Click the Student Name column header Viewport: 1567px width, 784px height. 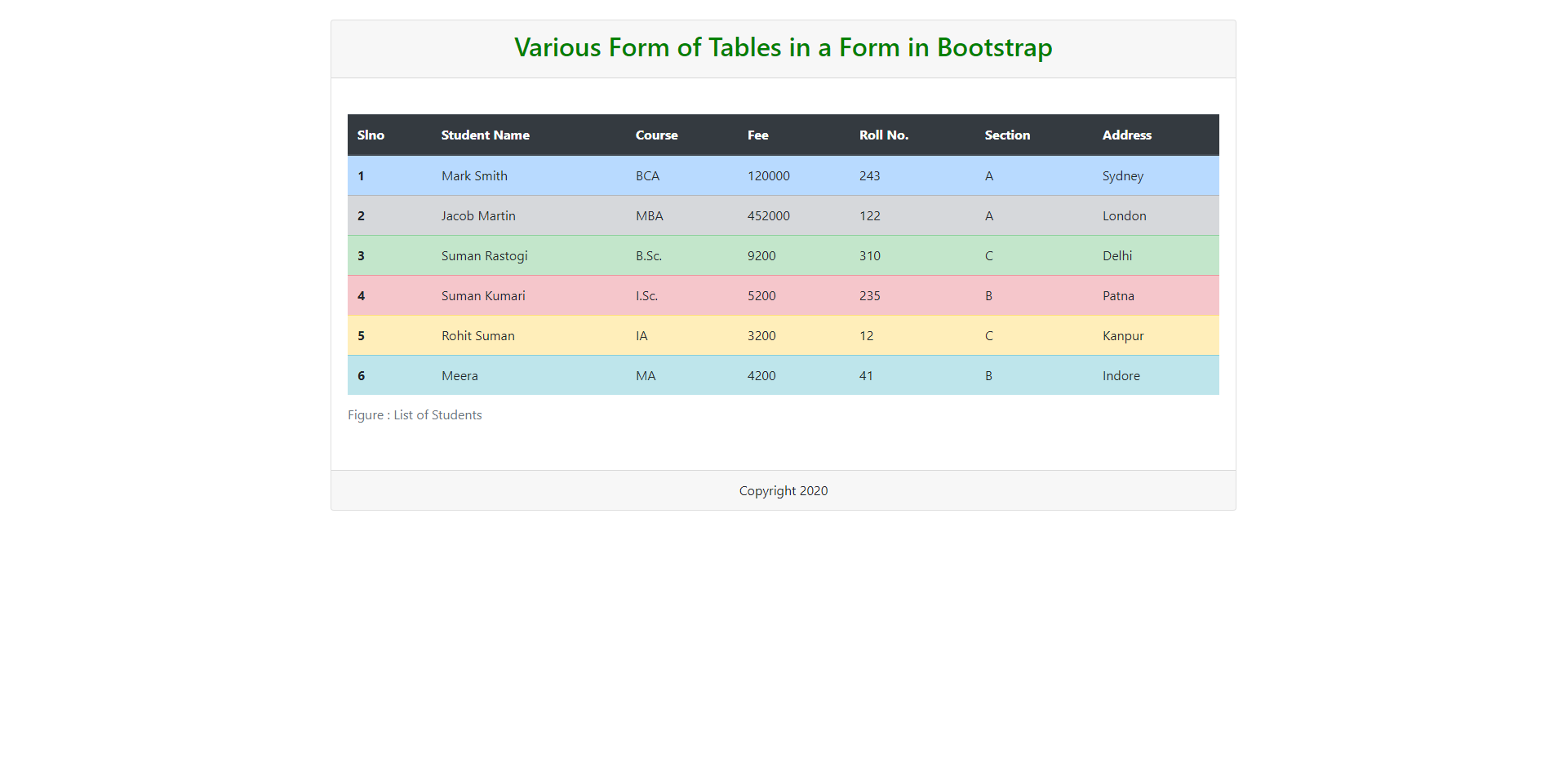point(485,135)
